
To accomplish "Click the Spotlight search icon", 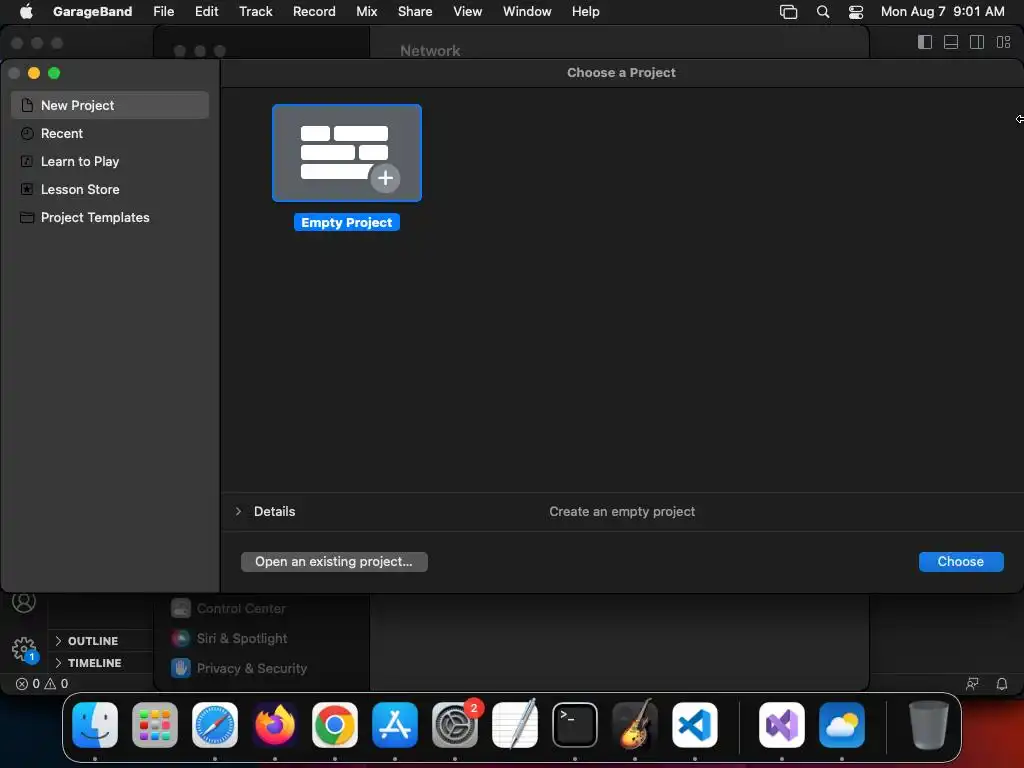I will pos(823,12).
